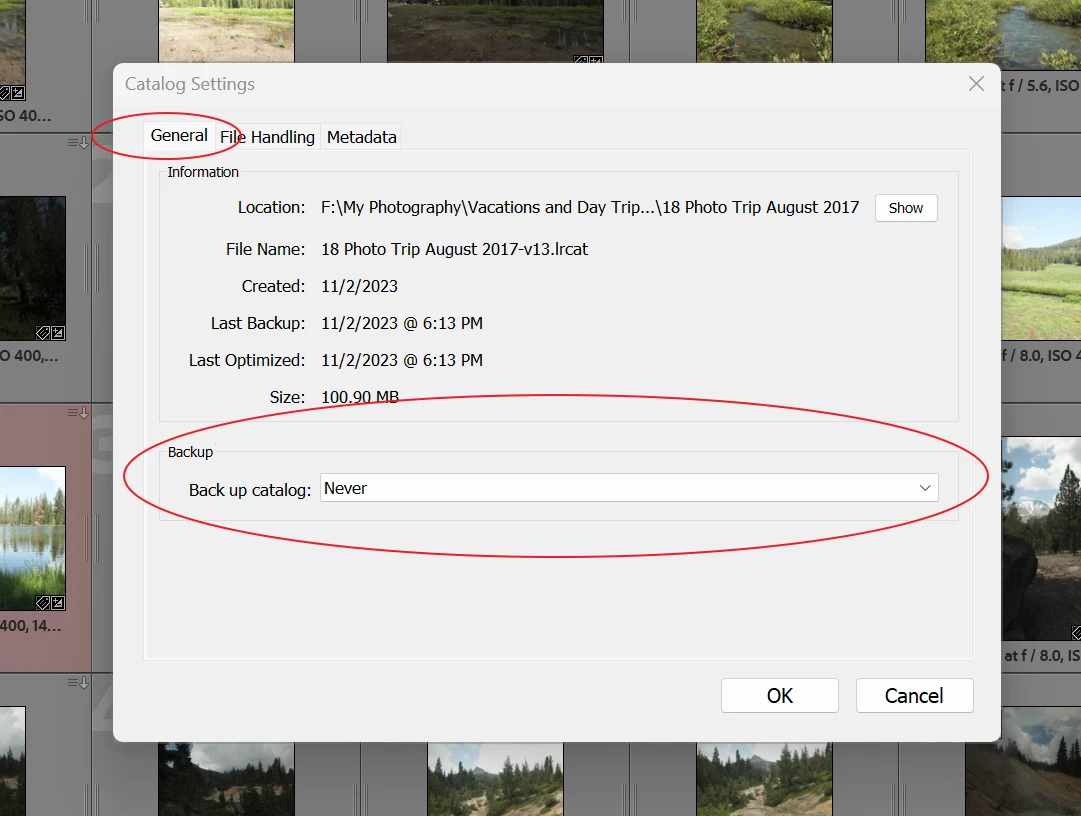The width and height of the screenshot is (1081, 816).
Task: Switch to the General tab
Action: click(179, 136)
